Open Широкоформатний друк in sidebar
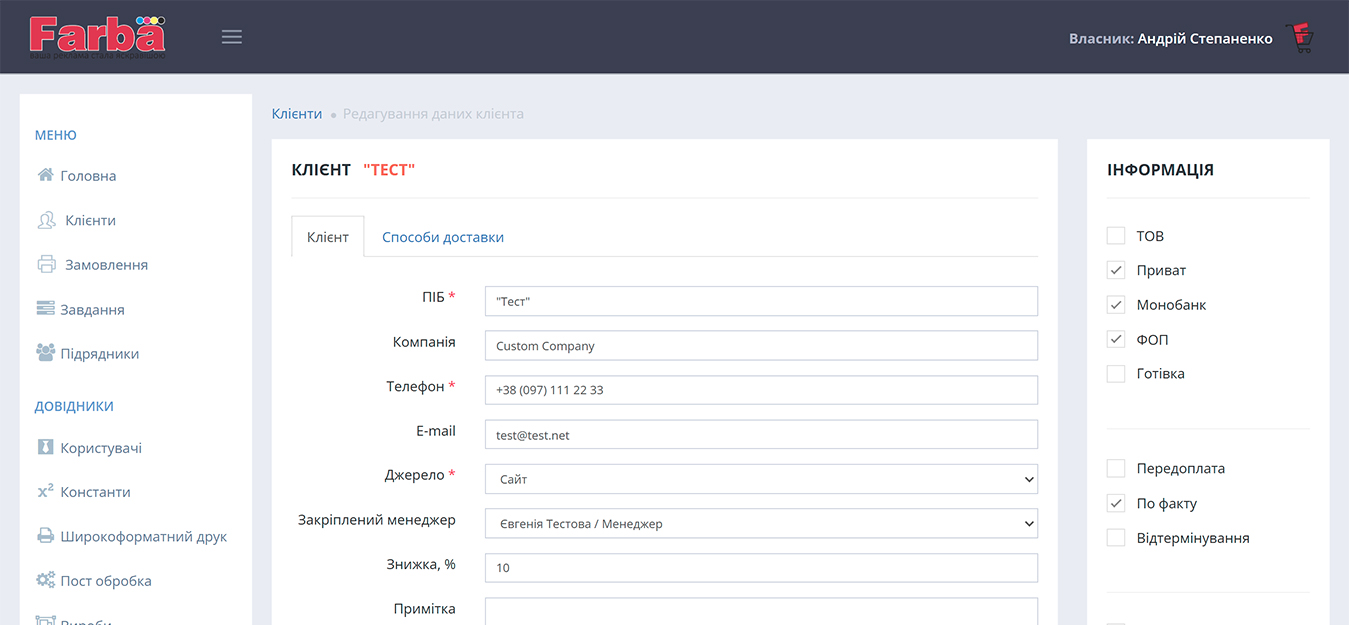This screenshot has height=625, width=1349. pyautogui.click(x=143, y=536)
